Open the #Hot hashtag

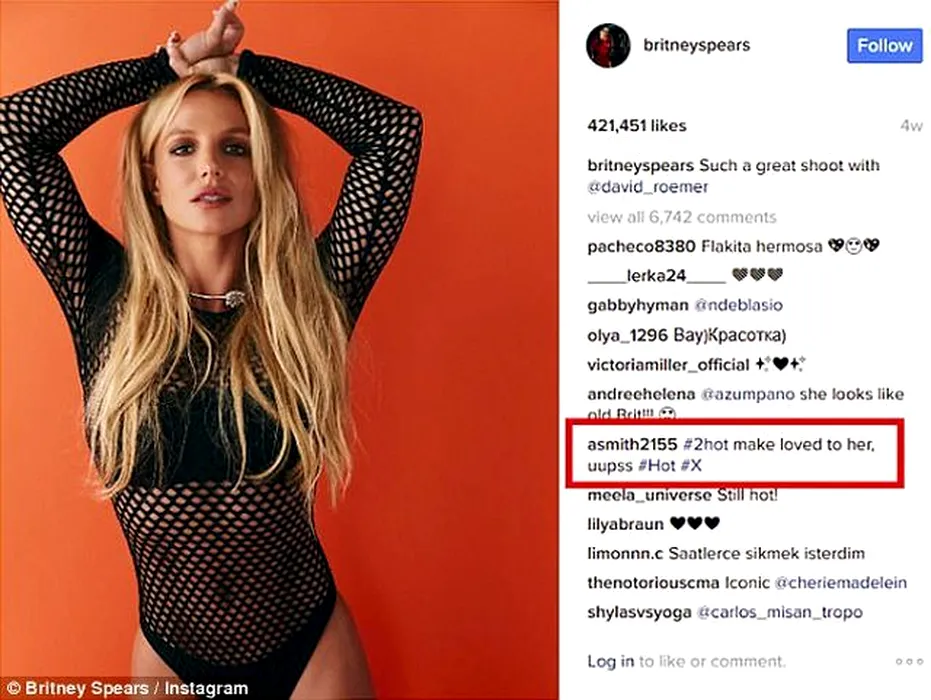point(657,465)
